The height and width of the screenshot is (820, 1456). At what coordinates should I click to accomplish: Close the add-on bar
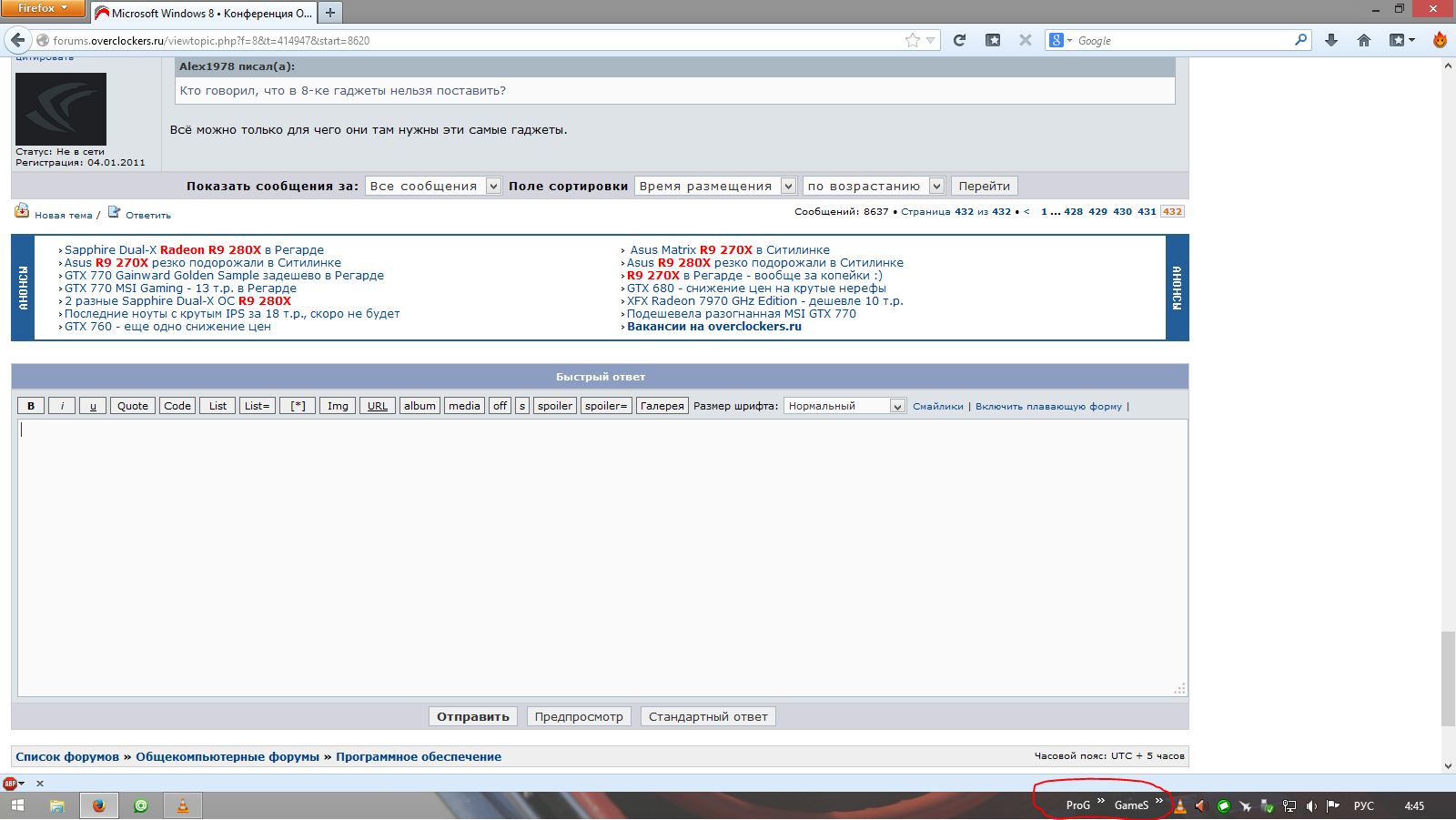(x=40, y=784)
